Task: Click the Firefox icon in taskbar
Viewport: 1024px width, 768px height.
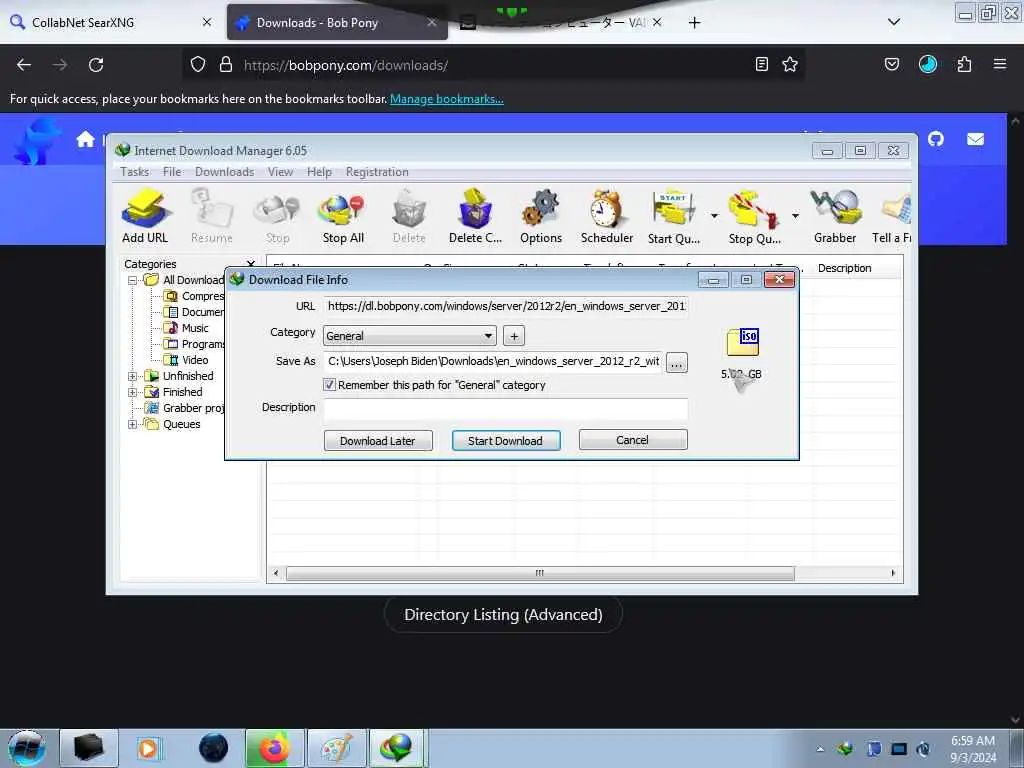Action: [274, 748]
